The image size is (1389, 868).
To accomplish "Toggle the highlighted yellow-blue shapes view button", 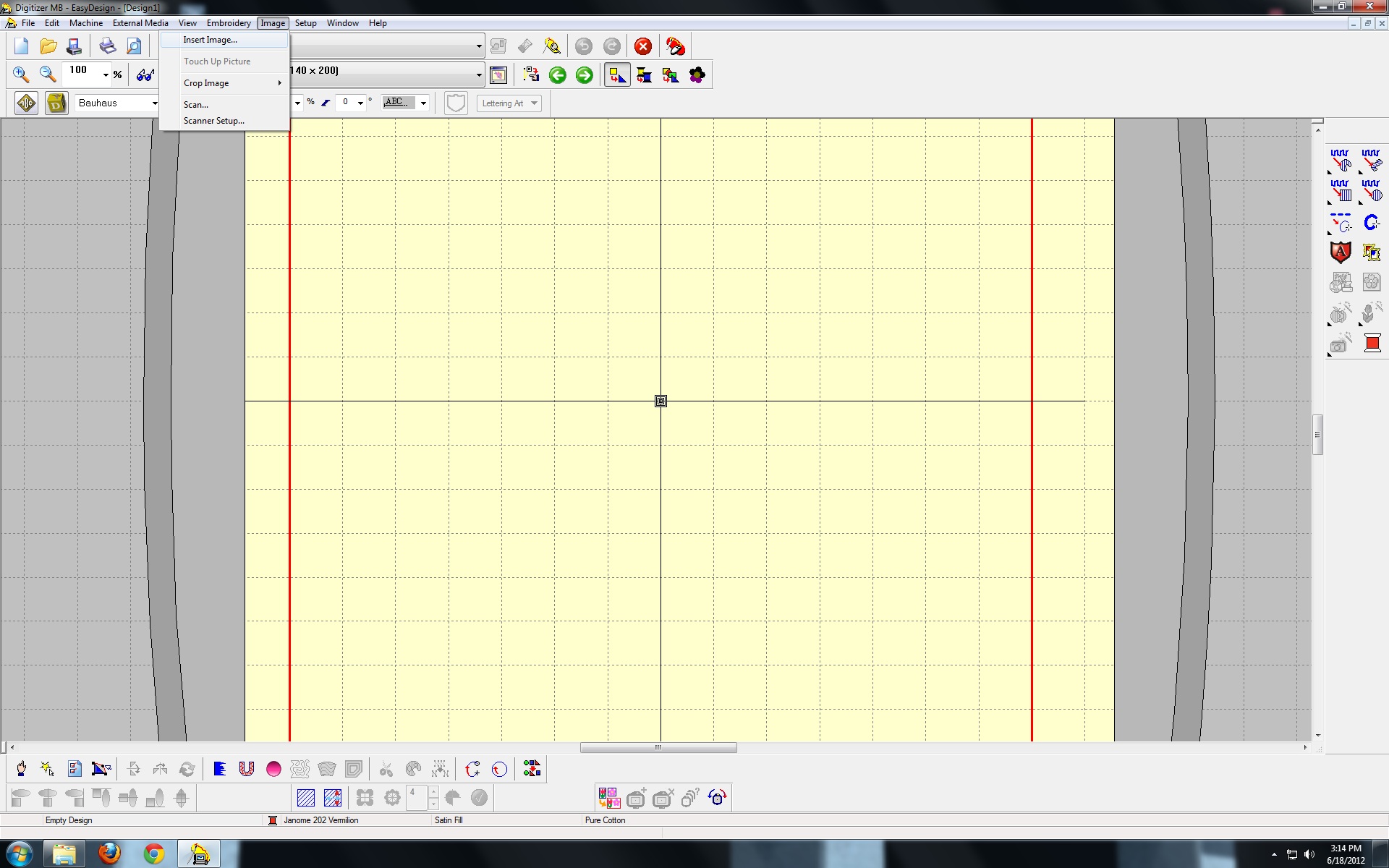I will (617, 75).
